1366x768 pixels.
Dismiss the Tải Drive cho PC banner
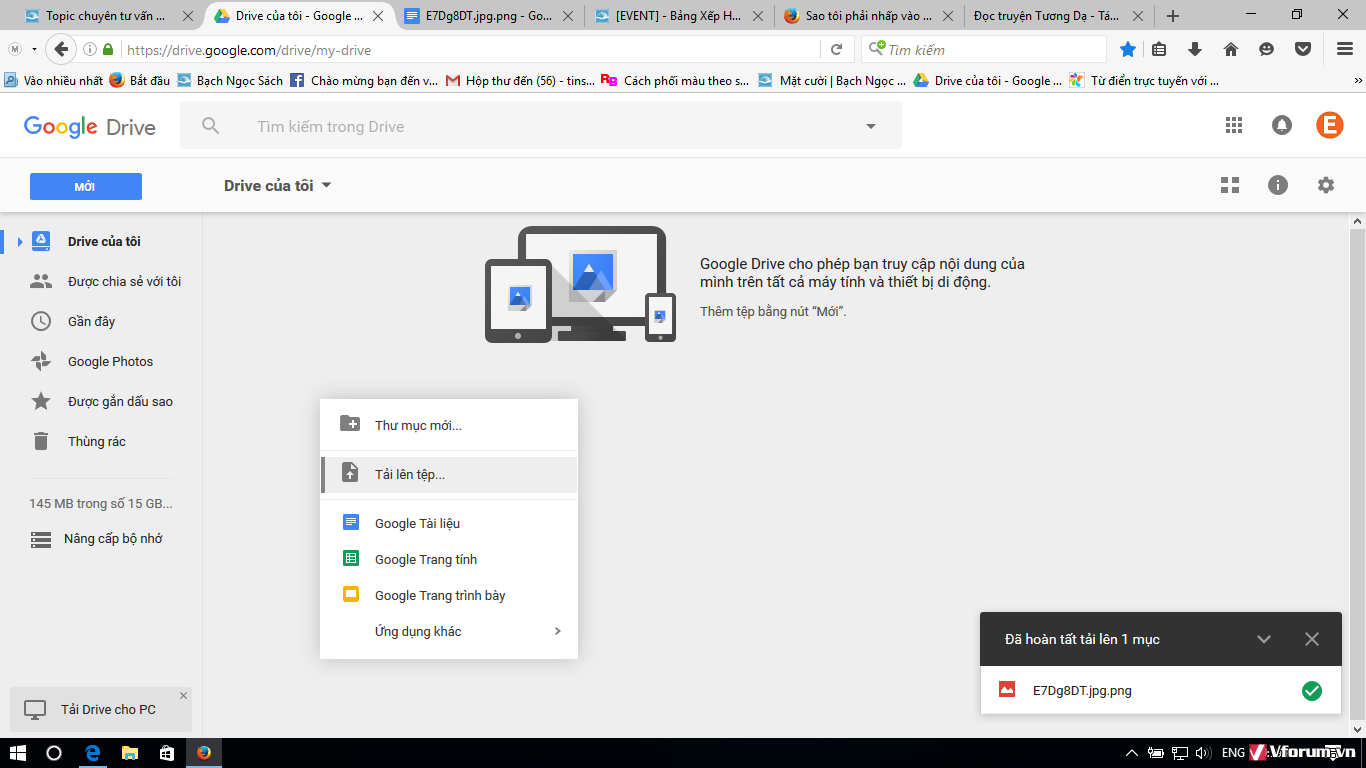[183, 695]
